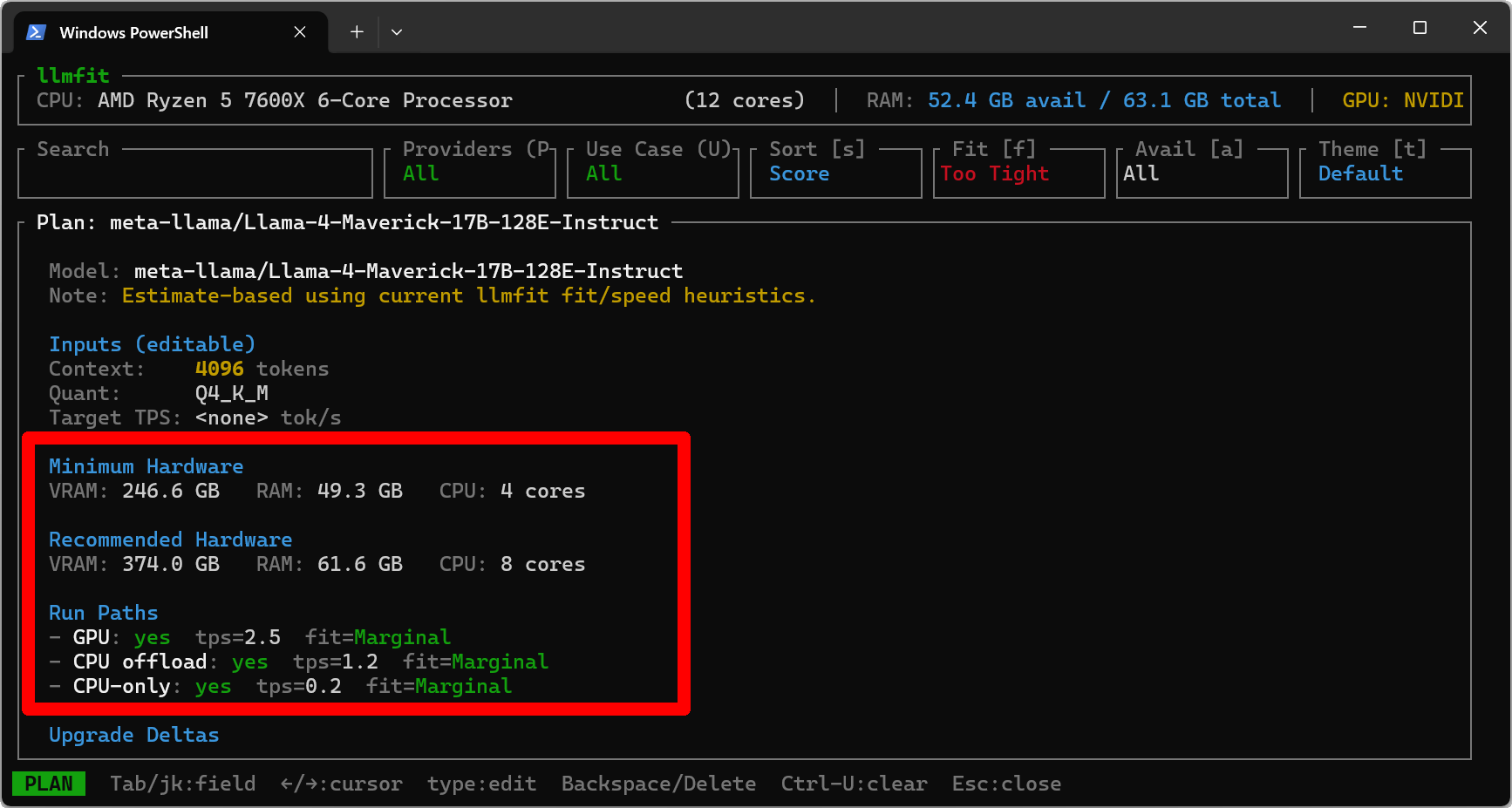The height and width of the screenshot is (808, 1512).
Task: Open the Avail filter set to All
Action: tap(1202, 173)
